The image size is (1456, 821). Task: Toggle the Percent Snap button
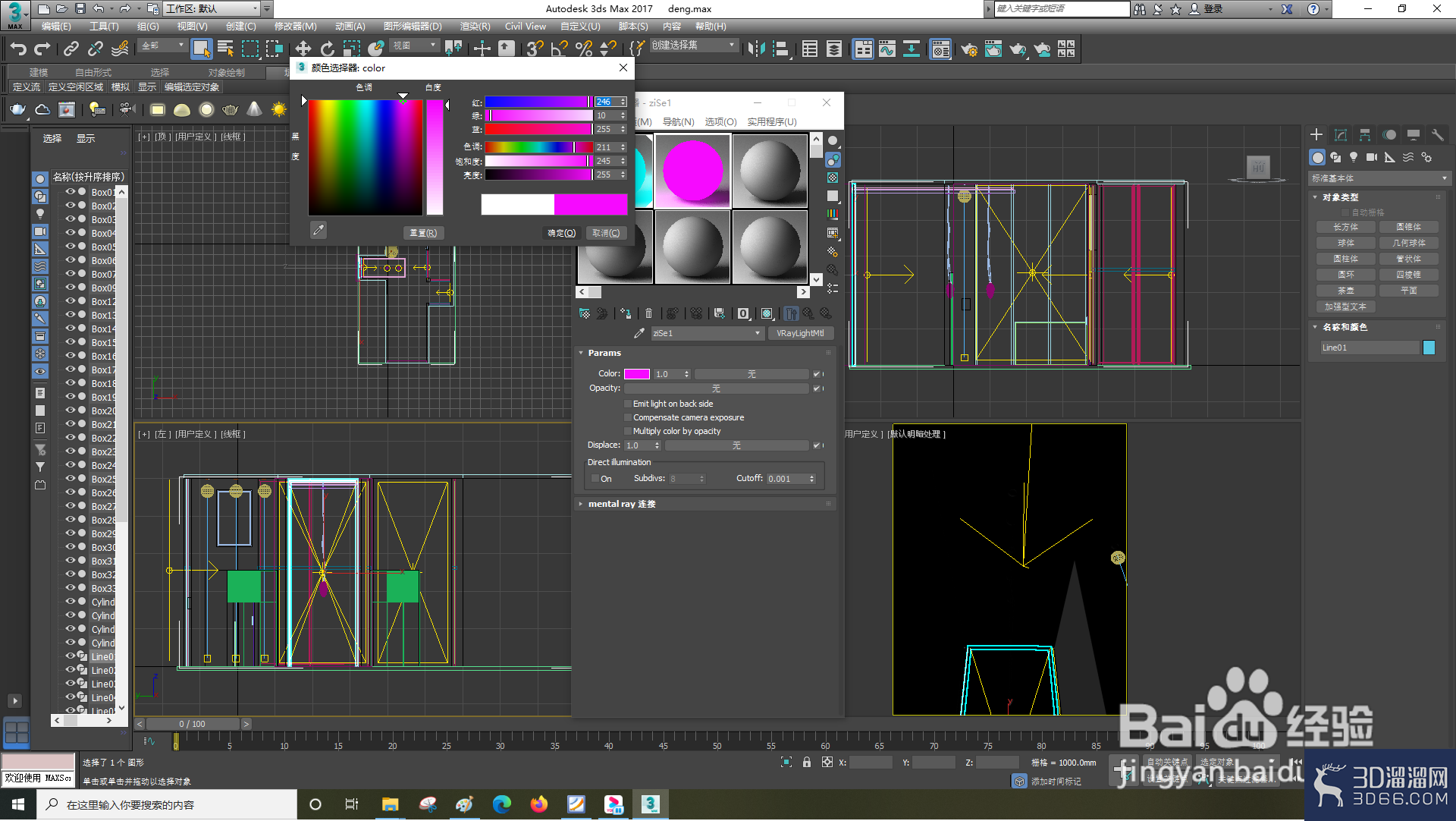[x=583, y=49]
